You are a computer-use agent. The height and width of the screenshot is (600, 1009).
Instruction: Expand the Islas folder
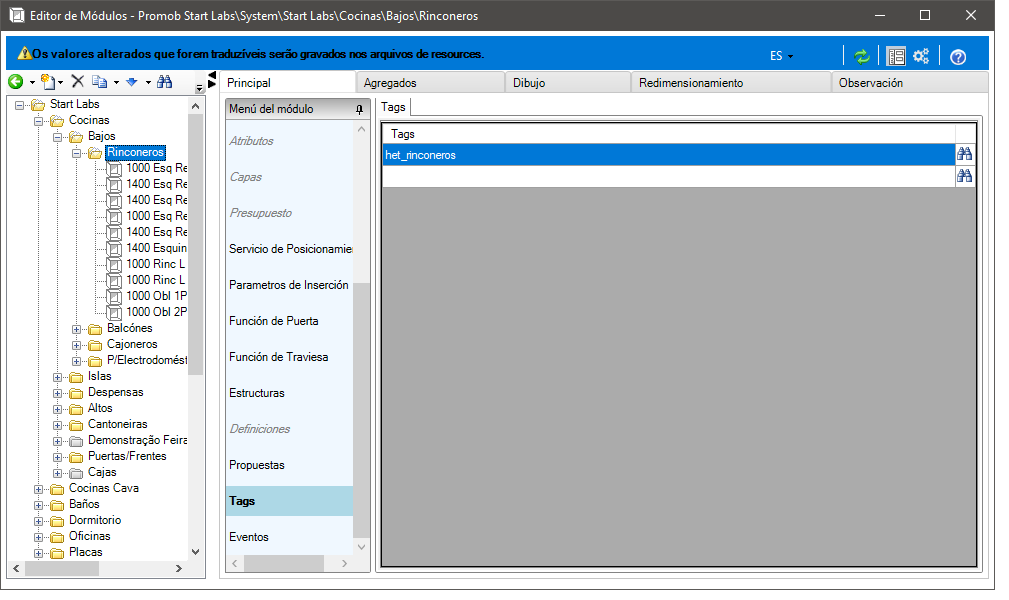coord(57,377)
